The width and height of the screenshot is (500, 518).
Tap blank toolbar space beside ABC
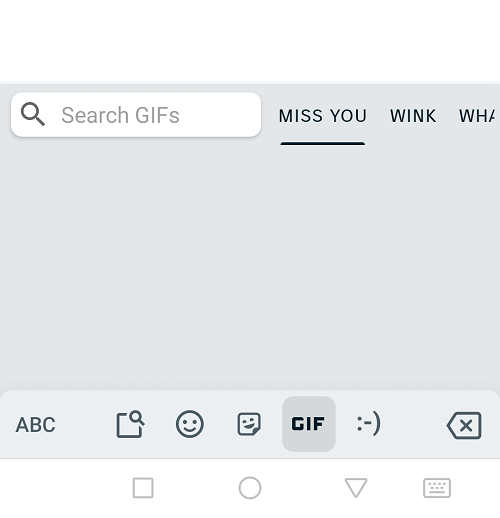pyautogui.click(x=85, y=424)
